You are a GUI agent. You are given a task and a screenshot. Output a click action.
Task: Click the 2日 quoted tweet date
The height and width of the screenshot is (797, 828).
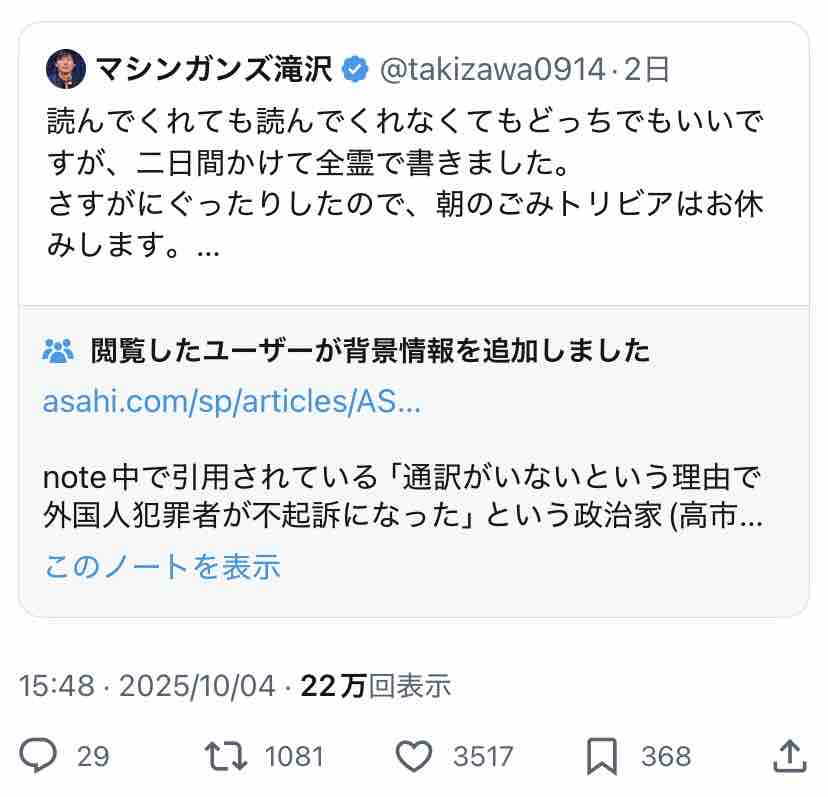647,70
